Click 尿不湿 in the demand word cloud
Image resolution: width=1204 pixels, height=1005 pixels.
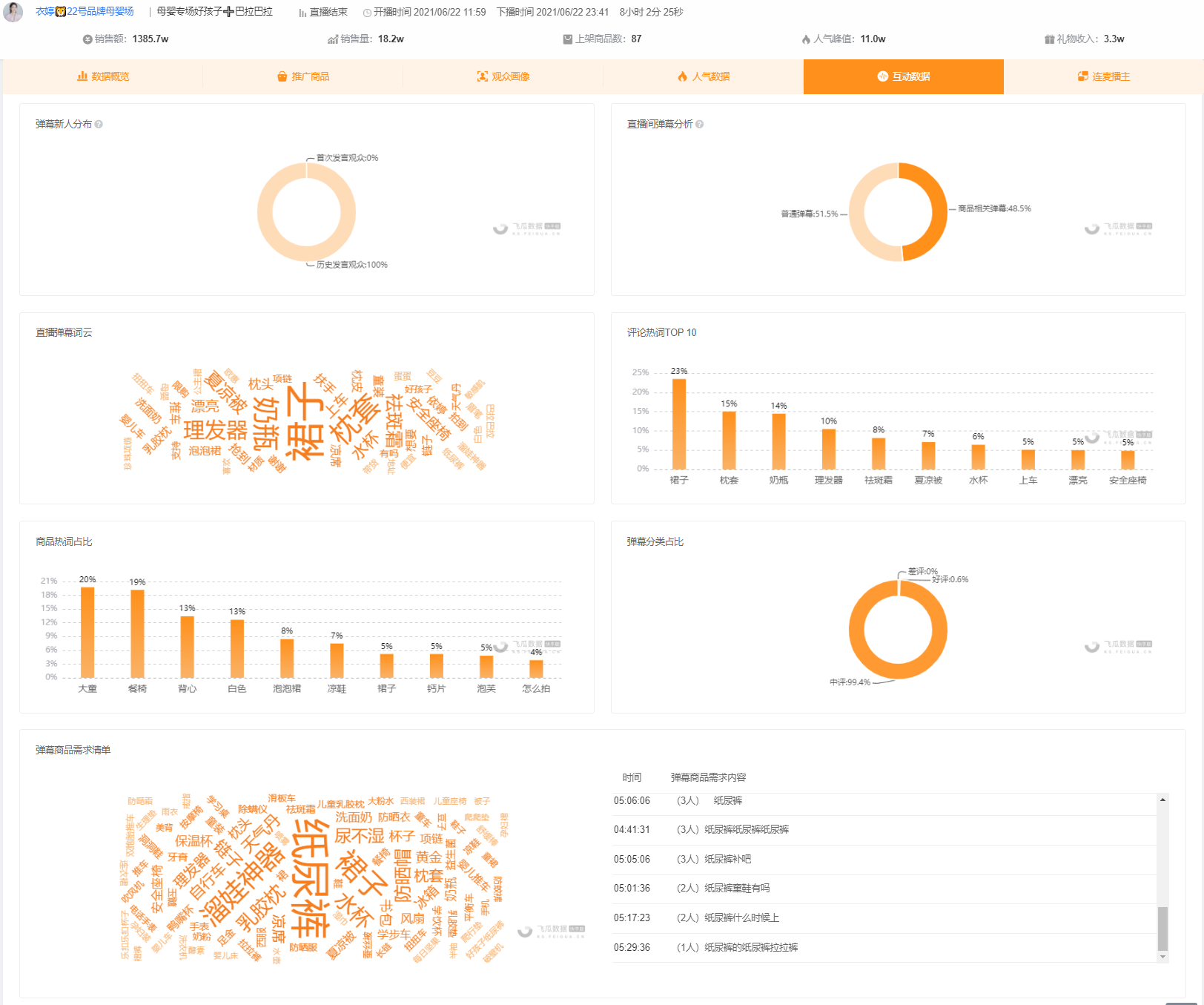pyautogui.click(x=360, y=836)
